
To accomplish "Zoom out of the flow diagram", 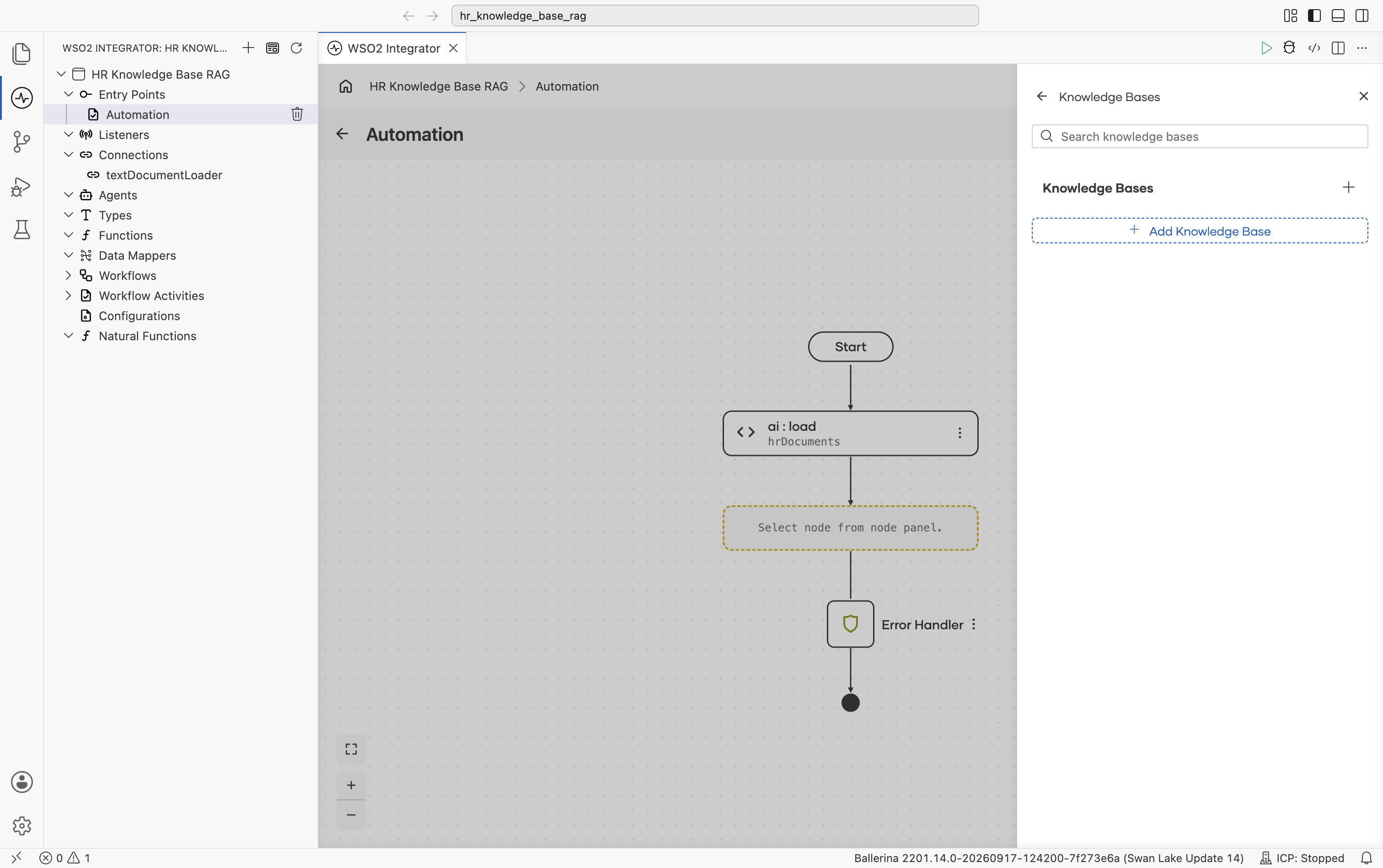I will click(351, 814).
